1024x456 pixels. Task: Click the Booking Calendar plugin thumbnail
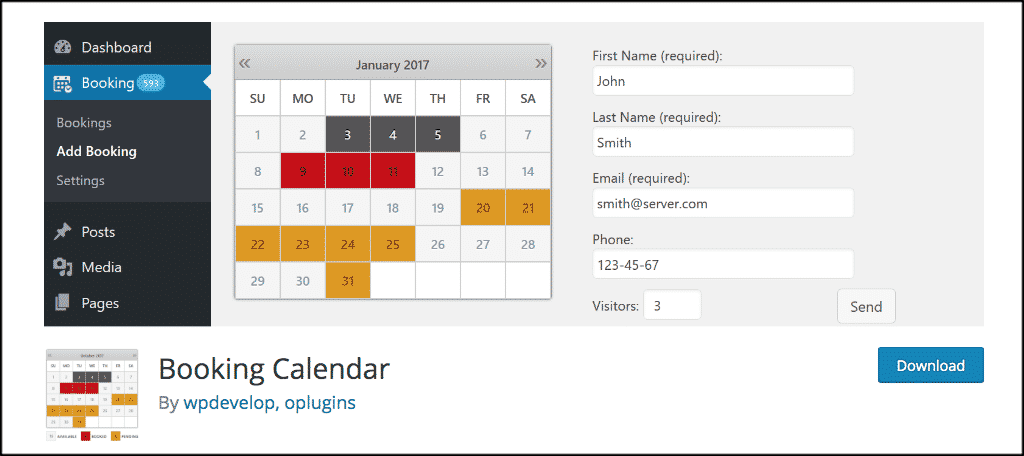[92, 395]
